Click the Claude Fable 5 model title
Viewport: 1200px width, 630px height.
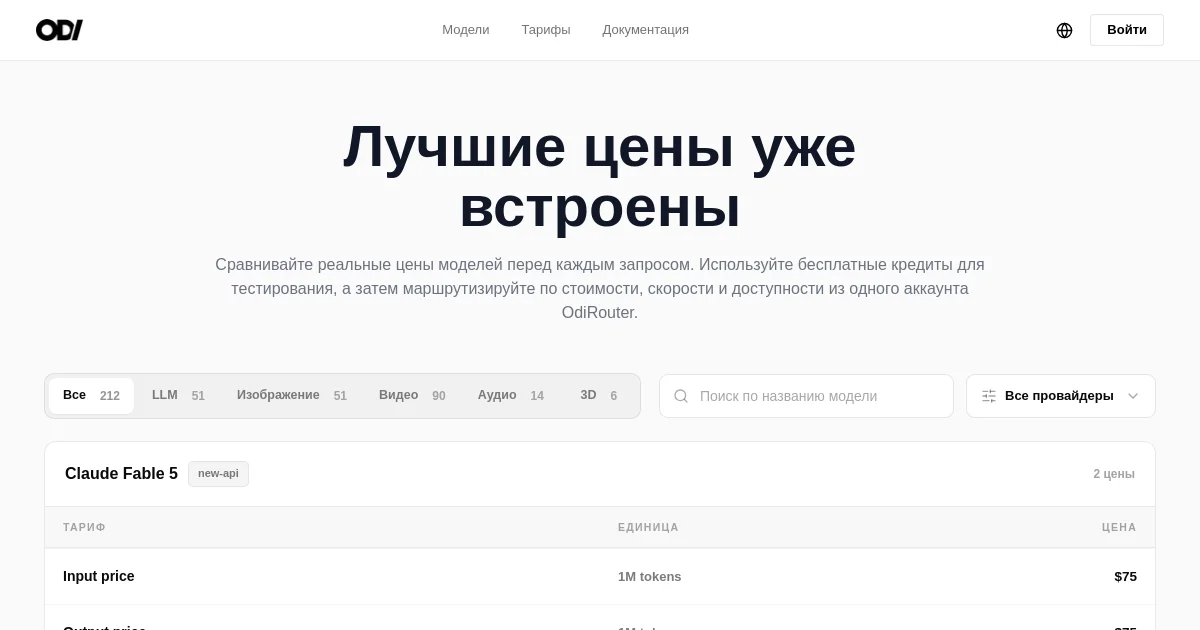pos(121,474)
